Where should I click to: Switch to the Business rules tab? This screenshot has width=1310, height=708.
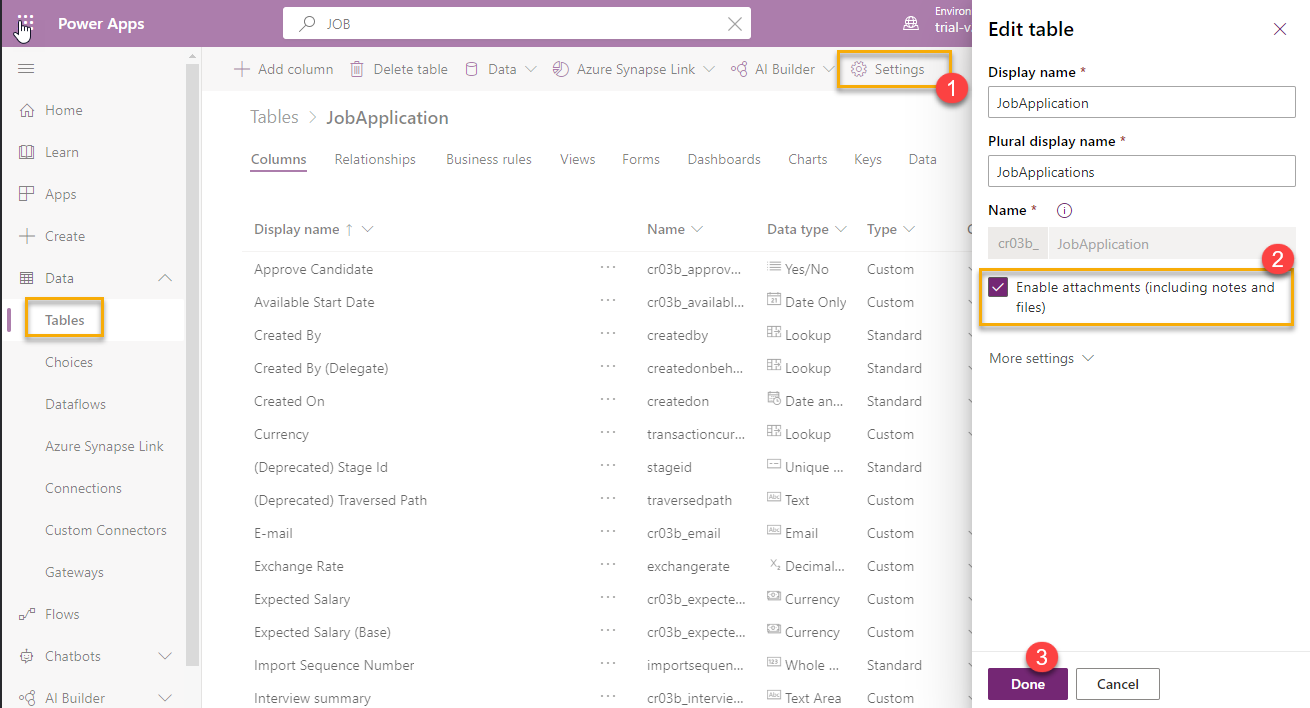[x=489, y=159]
